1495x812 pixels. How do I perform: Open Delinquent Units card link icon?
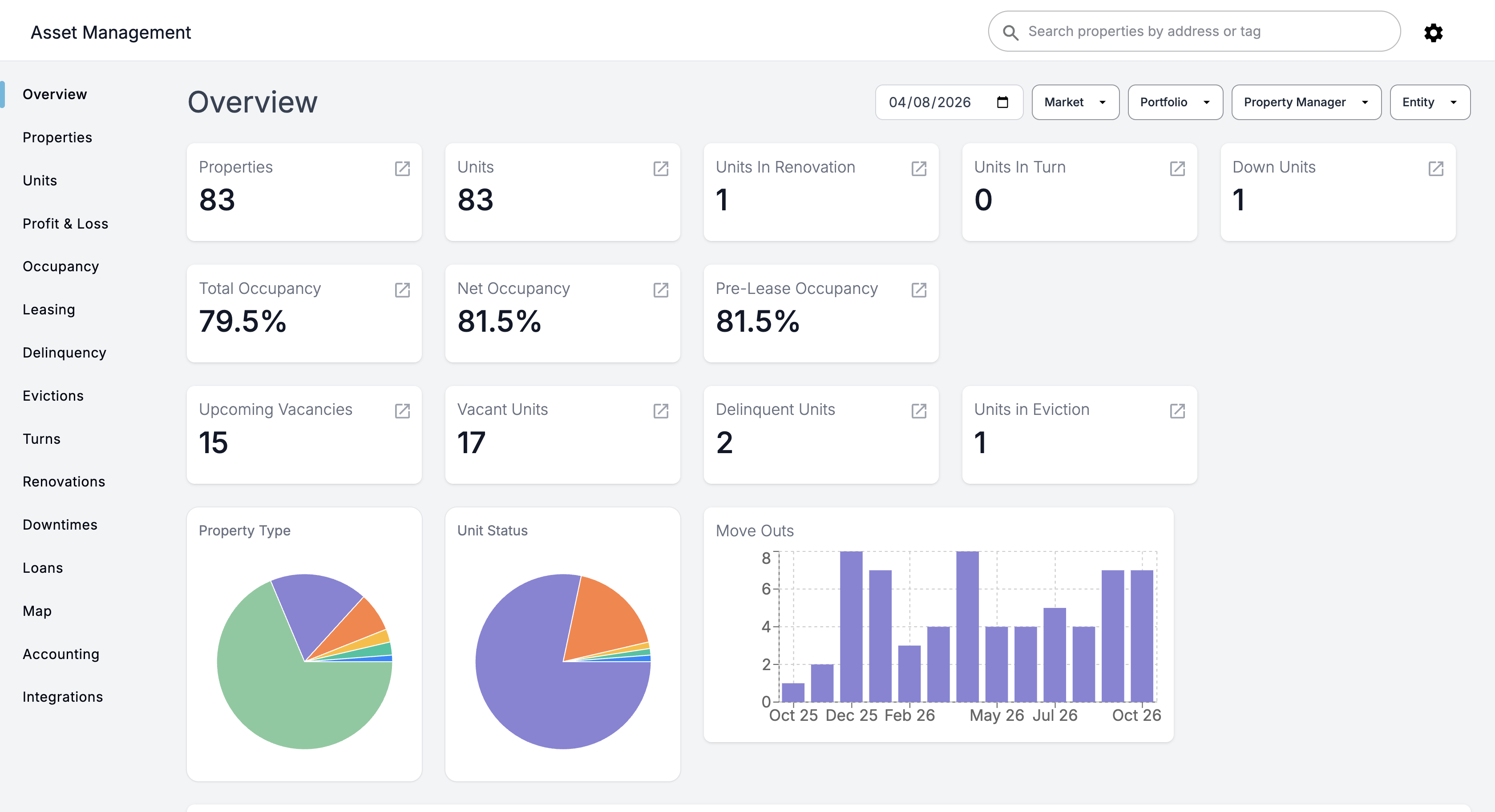pyautogui.click(x=919, y=411)
